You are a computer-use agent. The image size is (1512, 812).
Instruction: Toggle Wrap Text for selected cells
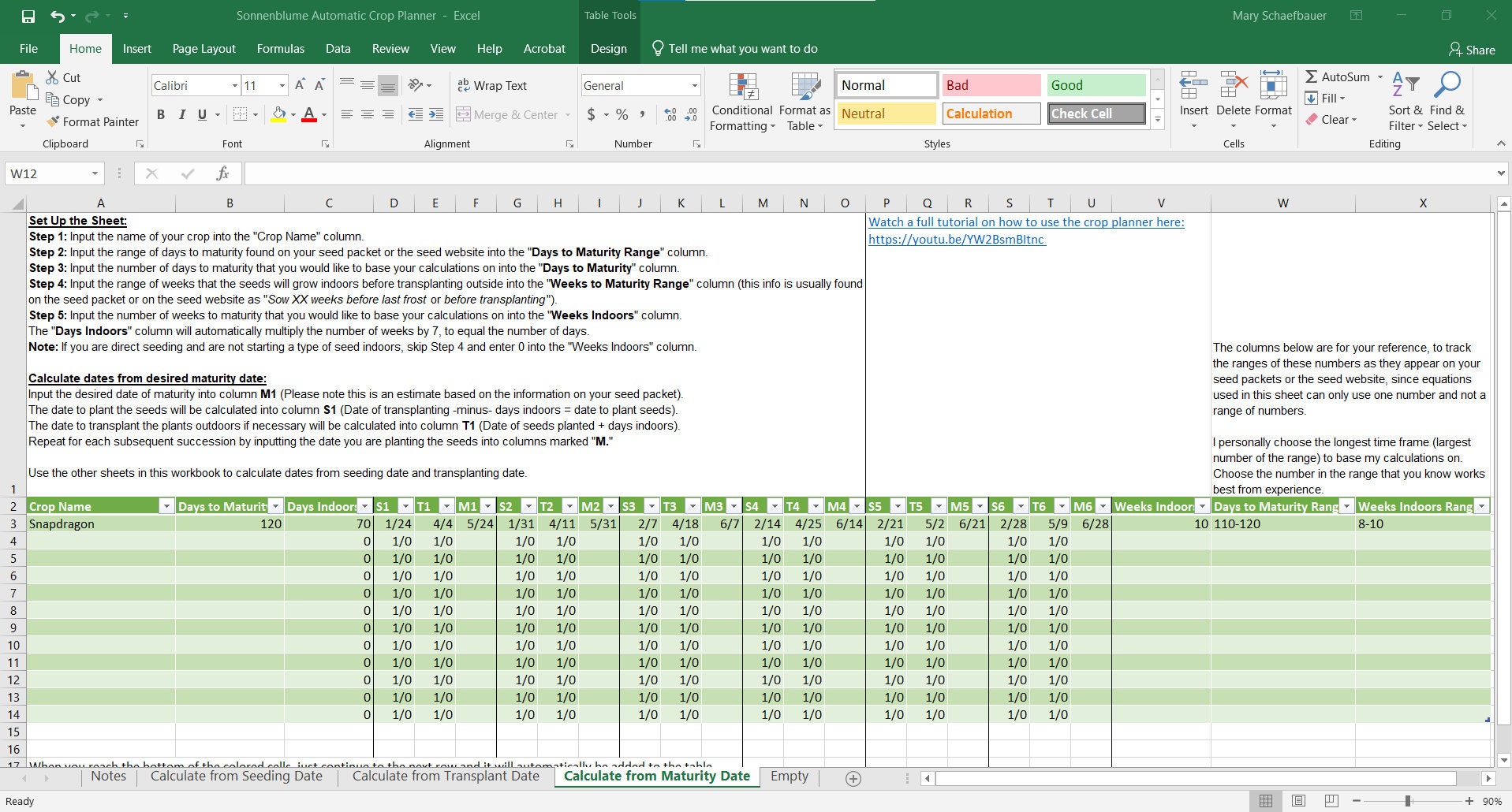(x=492, y=85)
